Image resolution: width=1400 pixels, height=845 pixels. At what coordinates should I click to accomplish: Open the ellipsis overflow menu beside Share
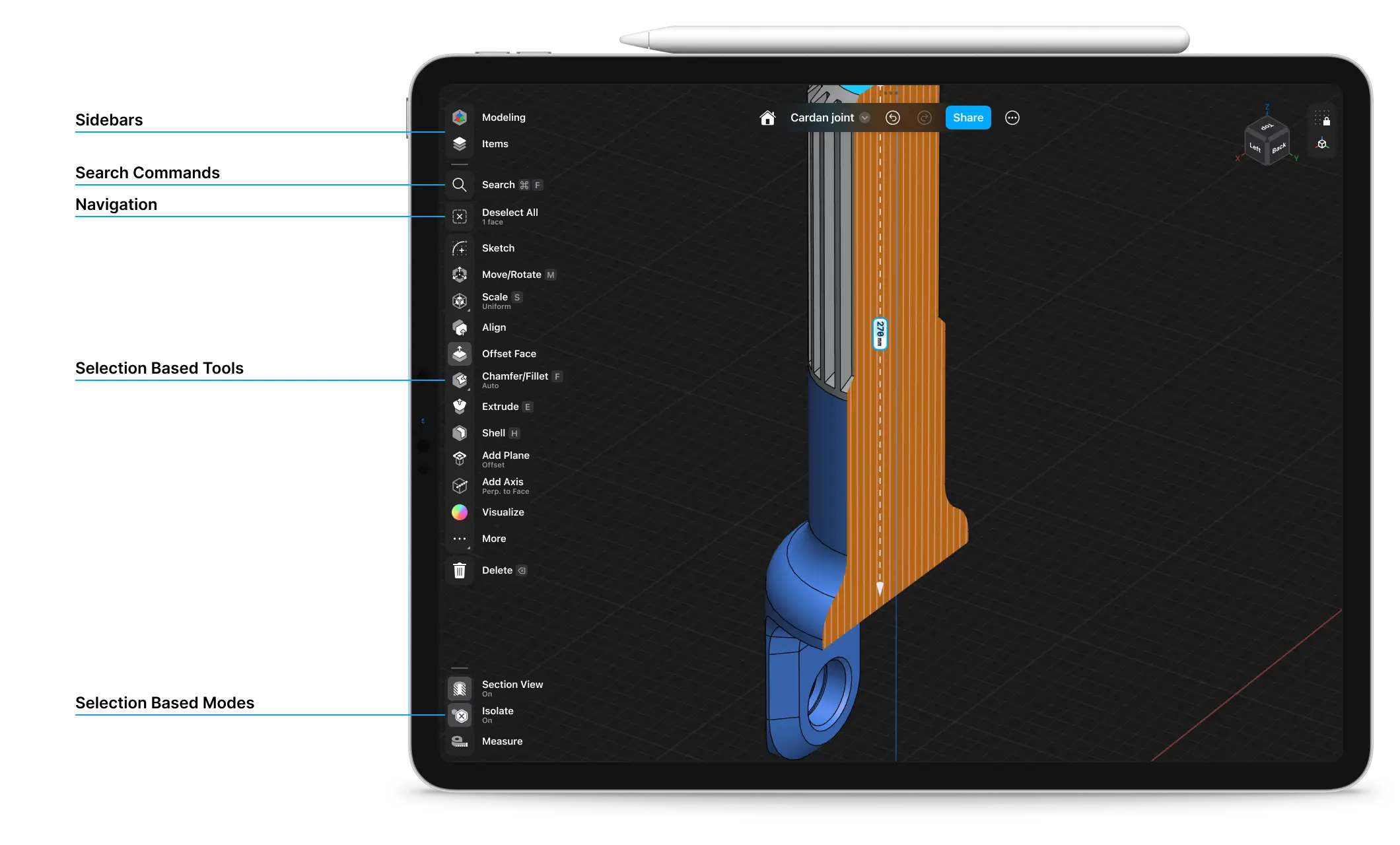point(1012,118)
